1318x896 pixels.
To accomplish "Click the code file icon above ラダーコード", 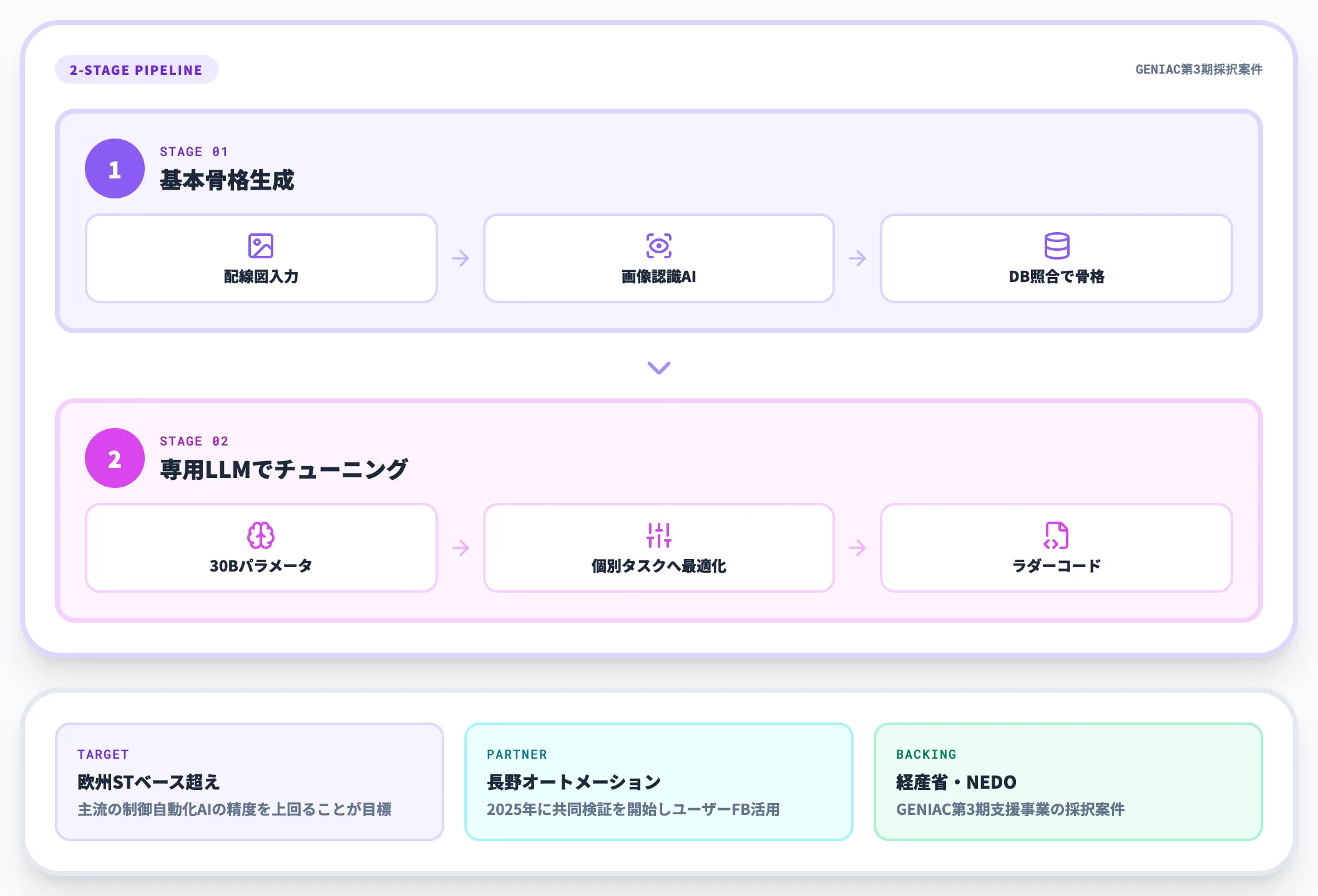I will tap(1057, 535).
